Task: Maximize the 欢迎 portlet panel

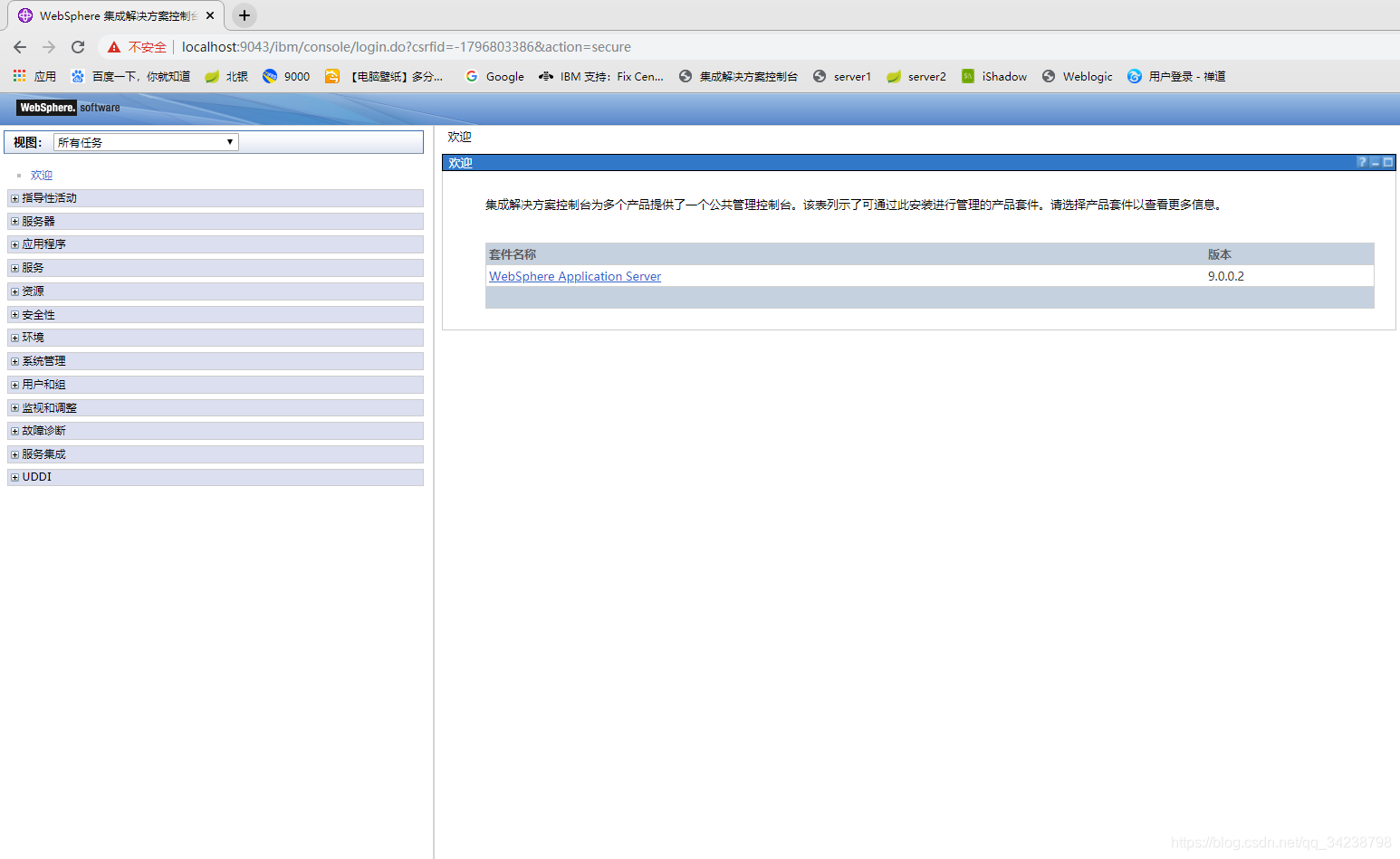Action: pos(1387,162)
